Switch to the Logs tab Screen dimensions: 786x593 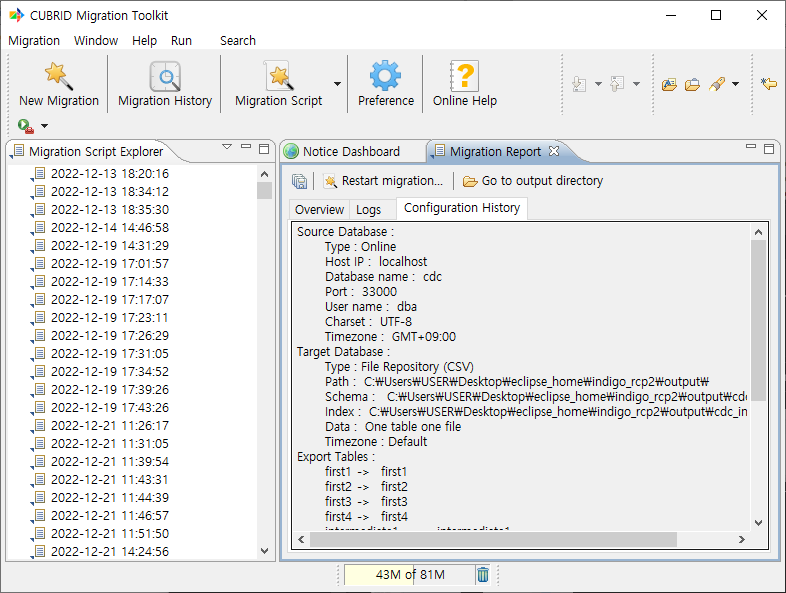pyautogui.click(x=368, y=210)
